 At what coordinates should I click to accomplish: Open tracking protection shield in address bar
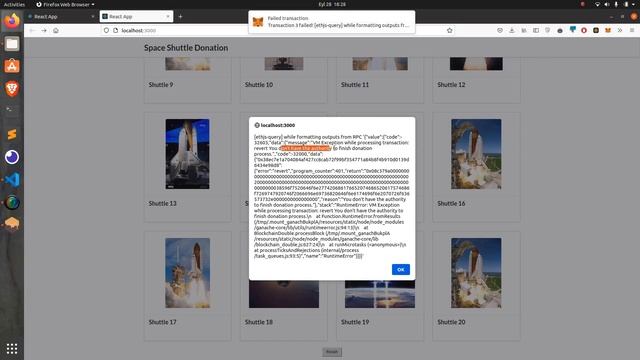[106, 31]
